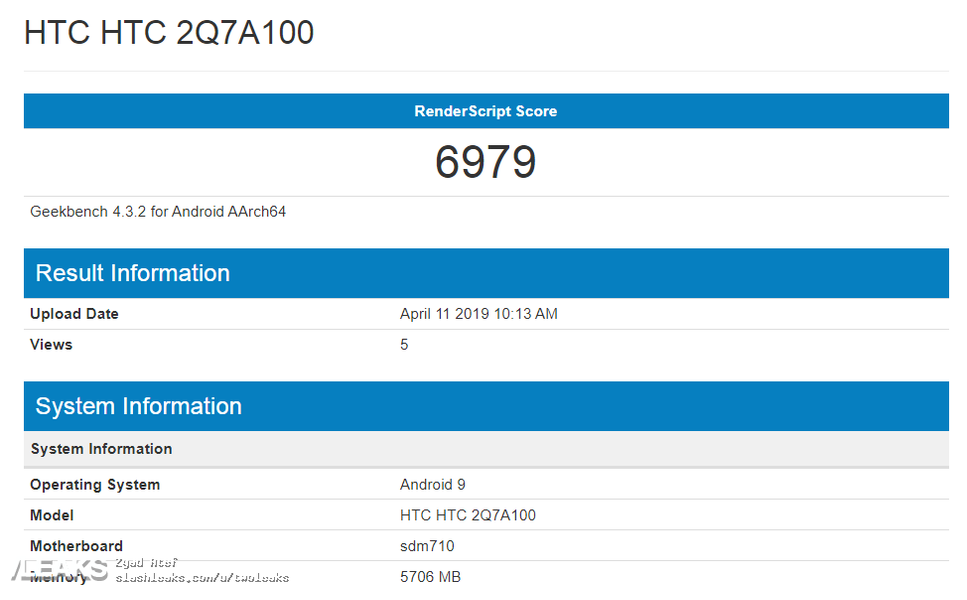Select the views count value 5
The image size is (967, 600).
point(404,345)
